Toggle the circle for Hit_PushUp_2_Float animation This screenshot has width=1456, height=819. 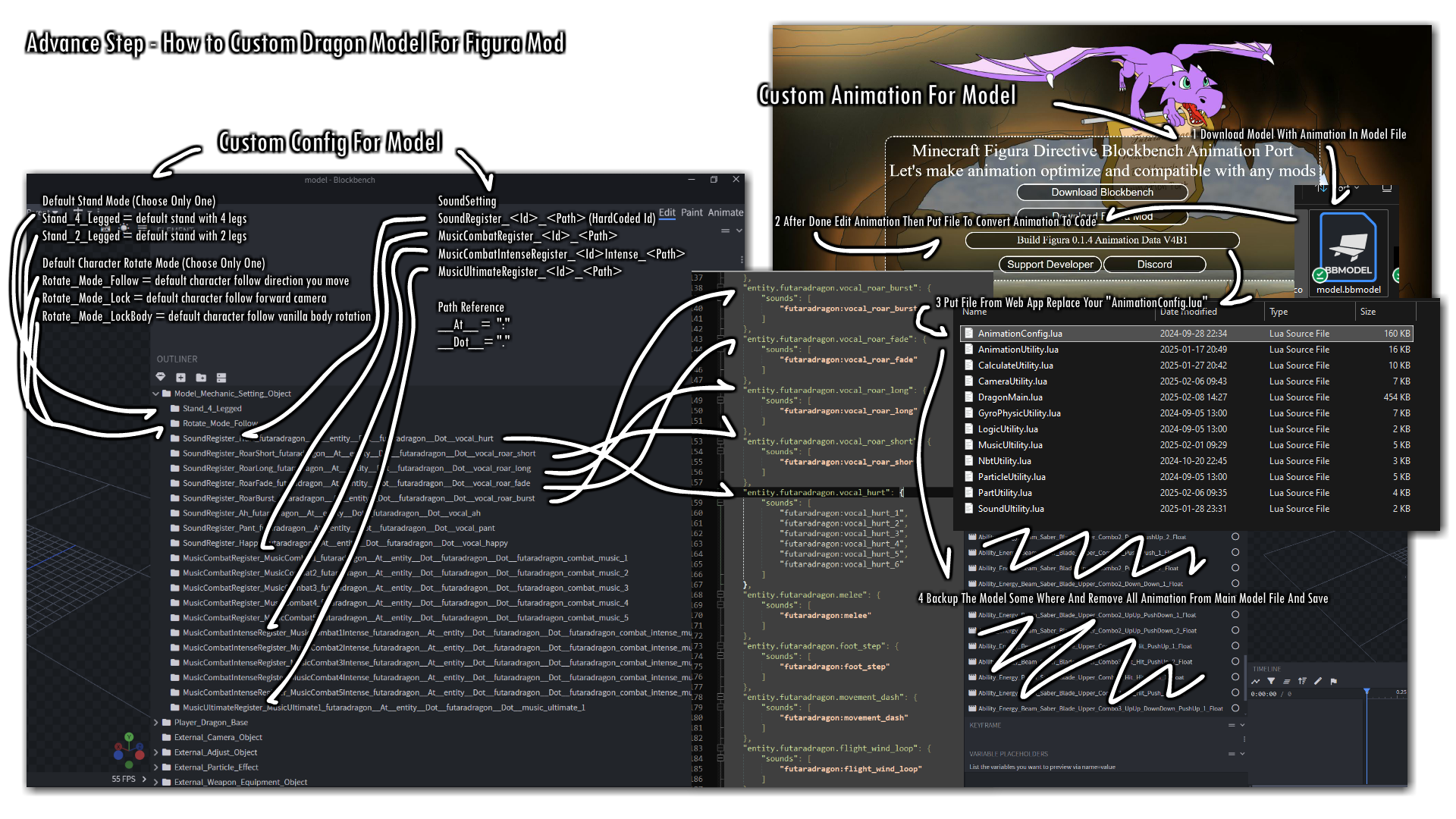1235,661
